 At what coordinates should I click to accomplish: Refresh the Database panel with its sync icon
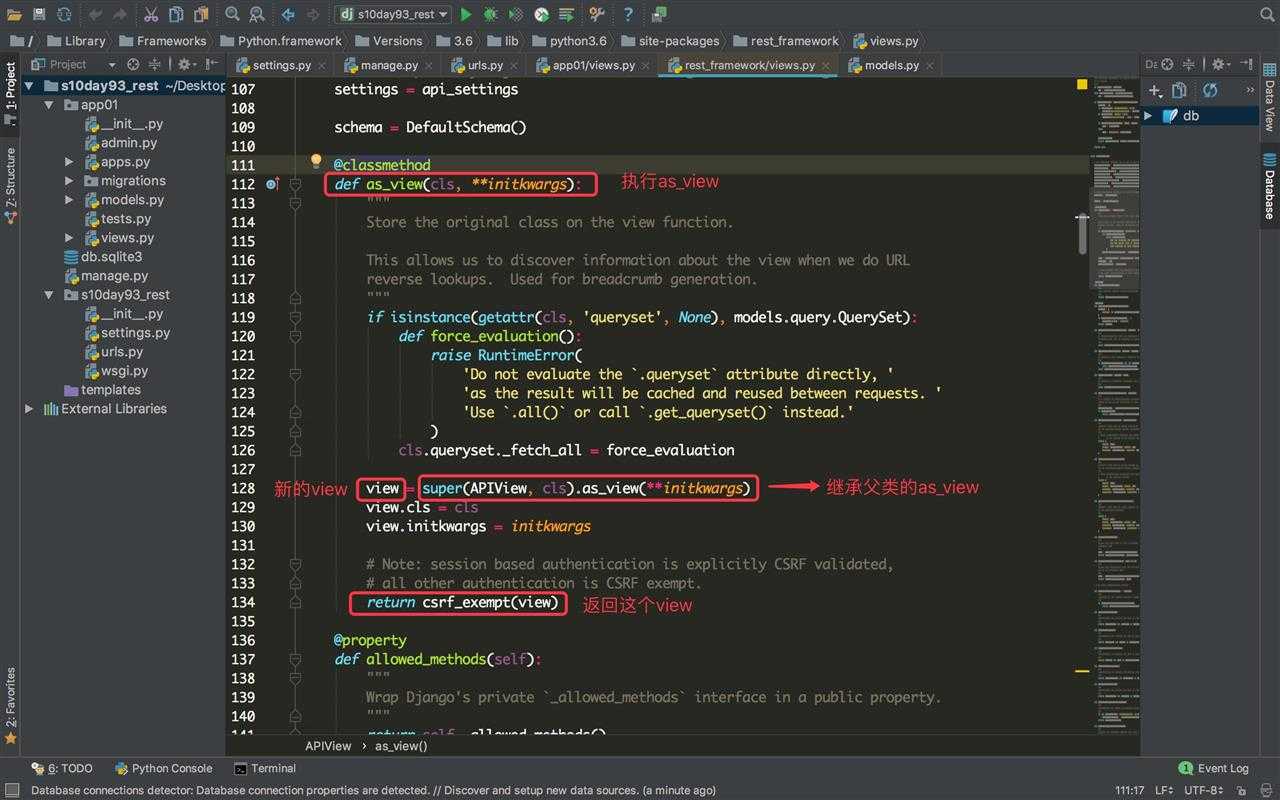point(1210,90)
